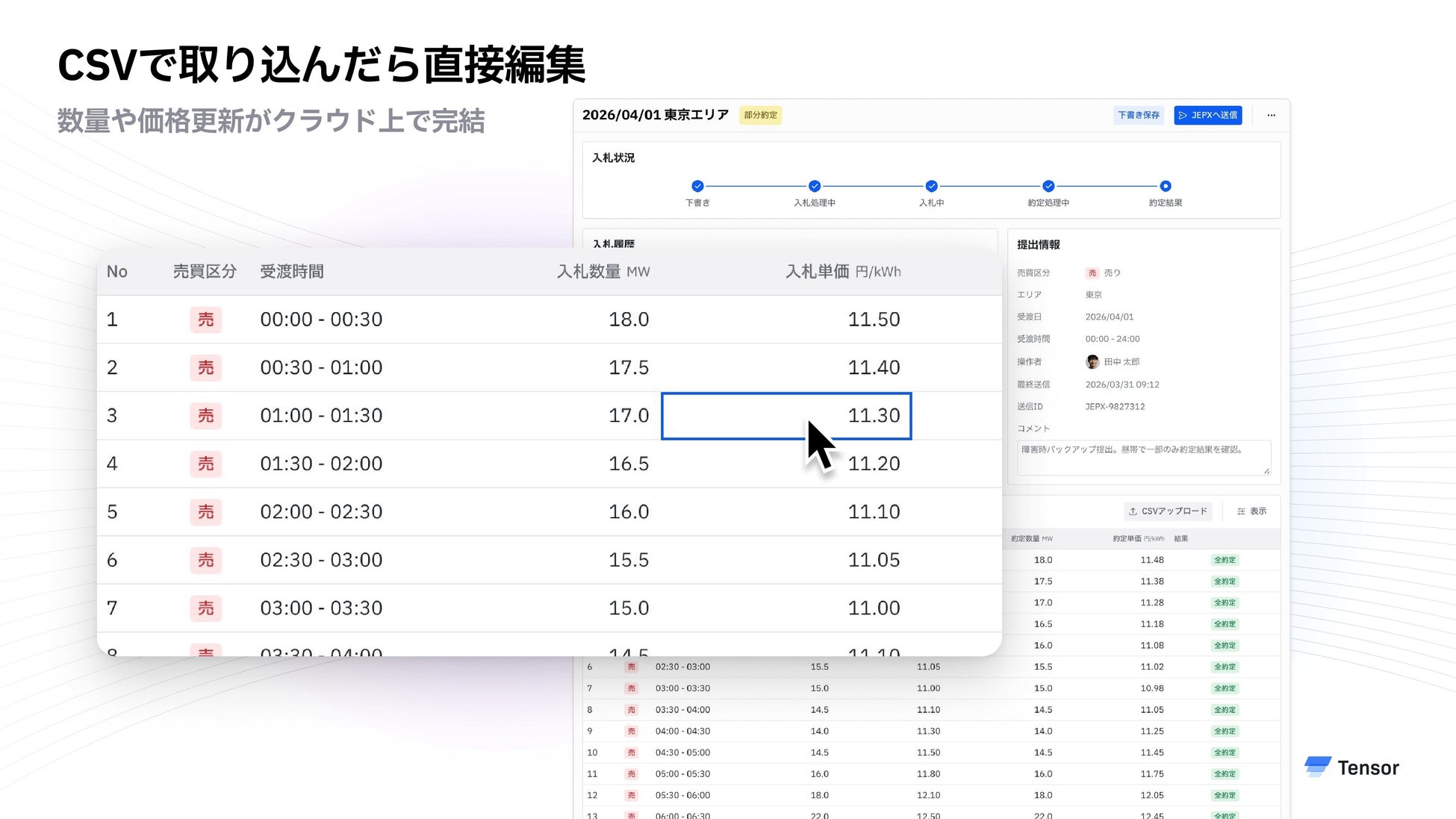
Task: Click 下書き保存 to save draft
Action: tap(1138, 115)
